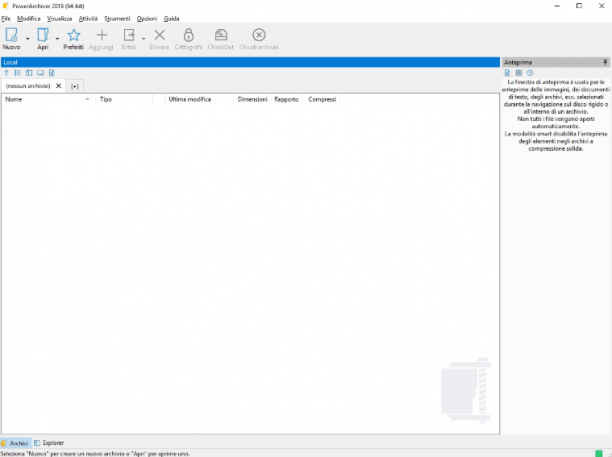Click the Apri archive icon
Viewport: 612px width, 457px height.
coord(43,35)
